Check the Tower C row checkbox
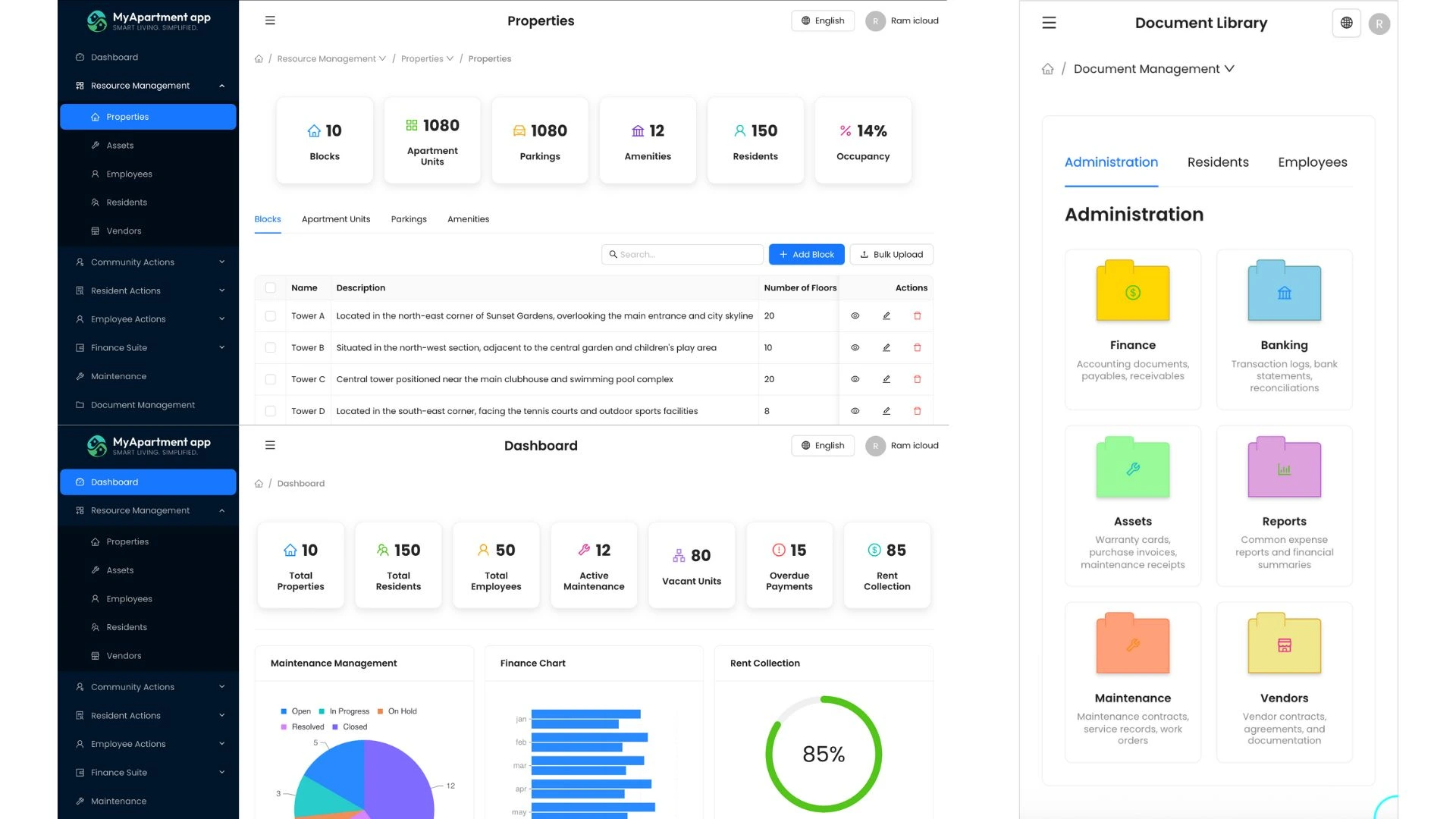 (x=271, y=379)
